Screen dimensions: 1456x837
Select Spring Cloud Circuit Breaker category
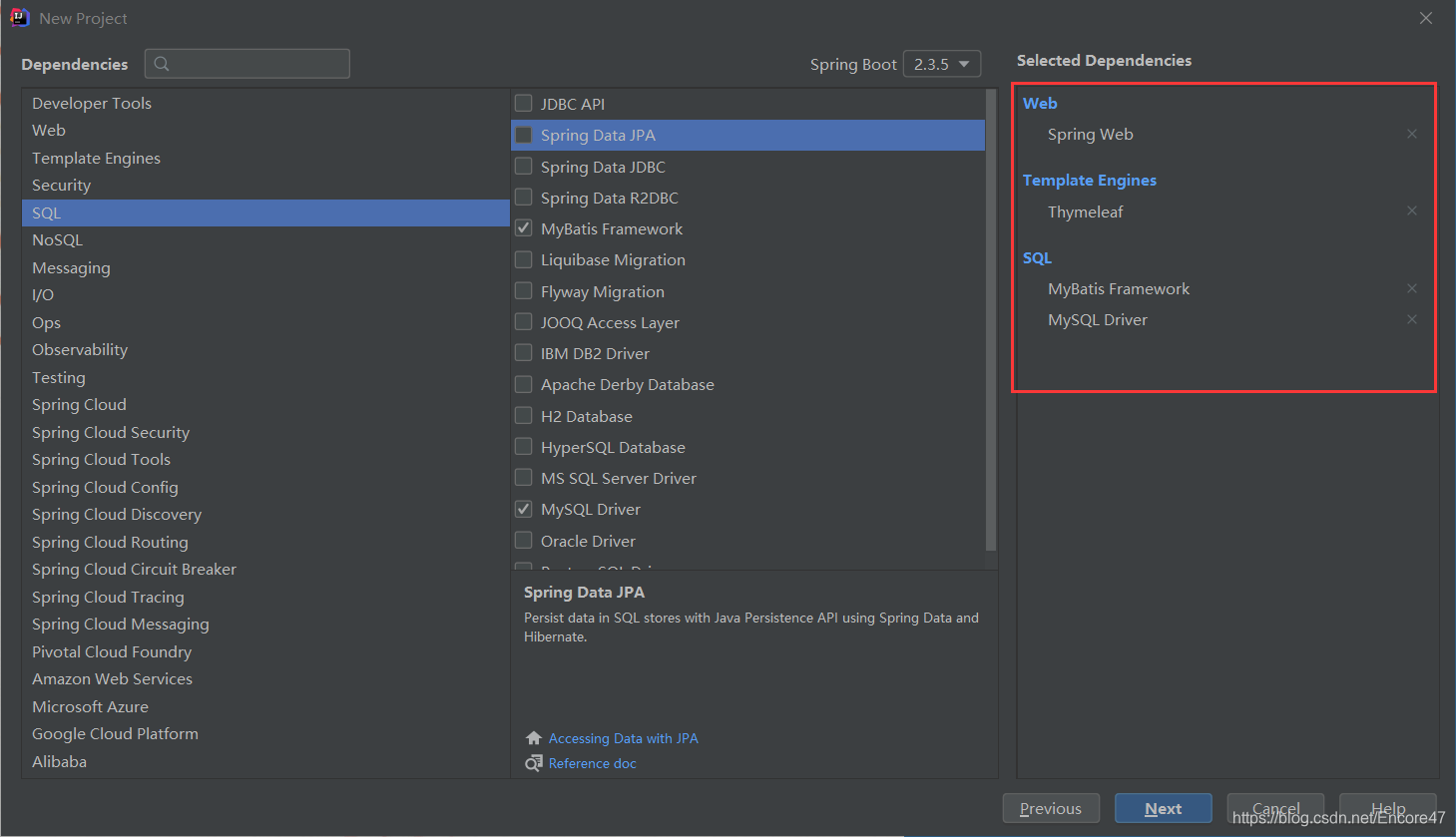(265, 570)
